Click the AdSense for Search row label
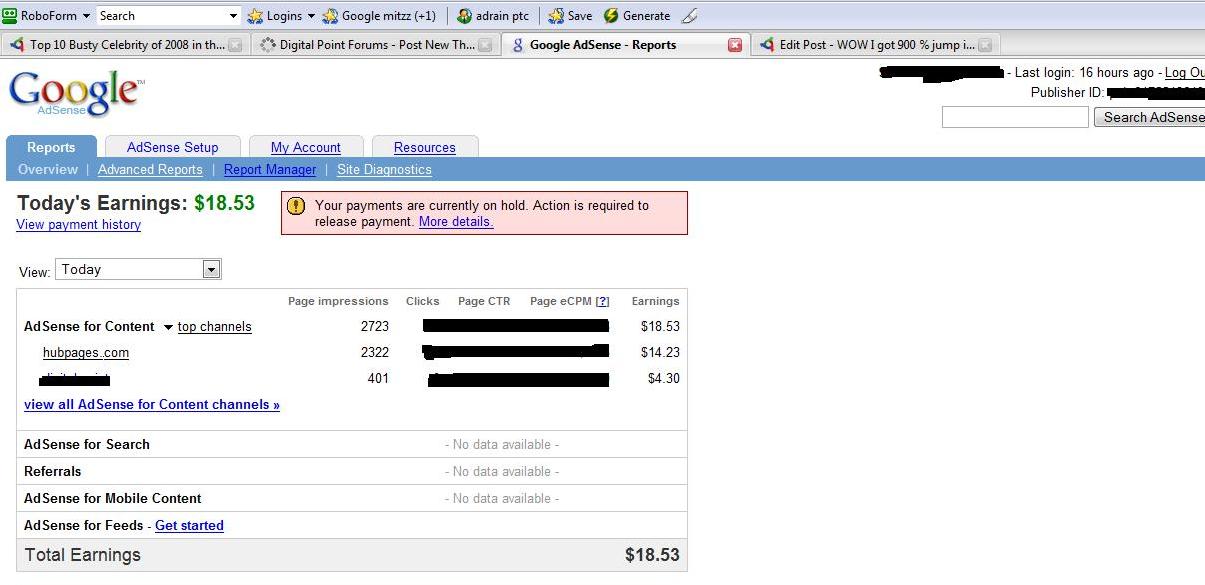 (87, 445)
